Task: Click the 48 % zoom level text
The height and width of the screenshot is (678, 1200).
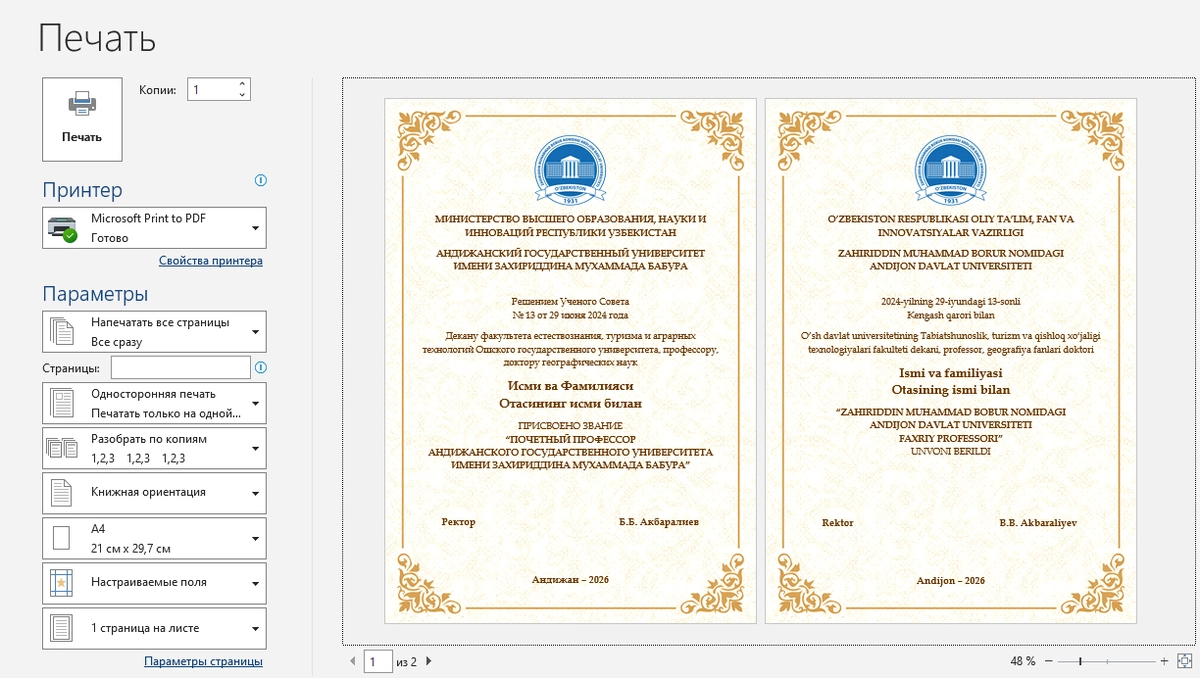Action: tap(1022, 661)
